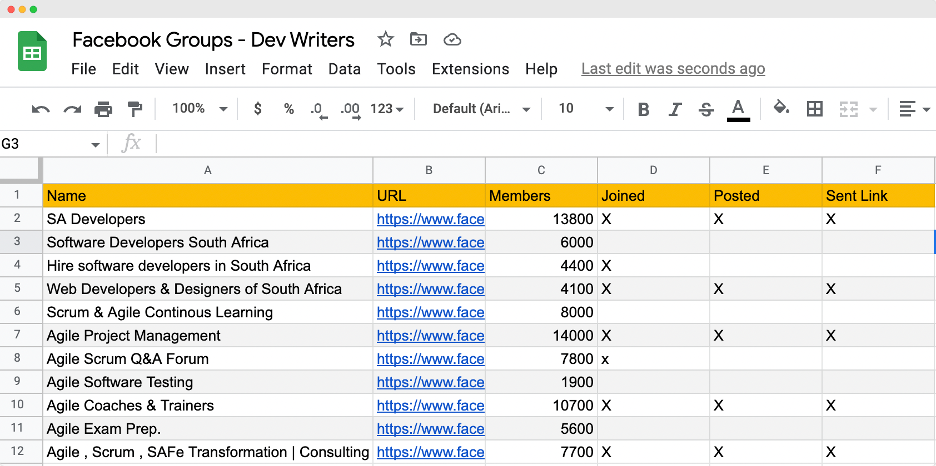Open the 123 number format dropdown
Screen dimensions: 936x466
pos(387,109)
